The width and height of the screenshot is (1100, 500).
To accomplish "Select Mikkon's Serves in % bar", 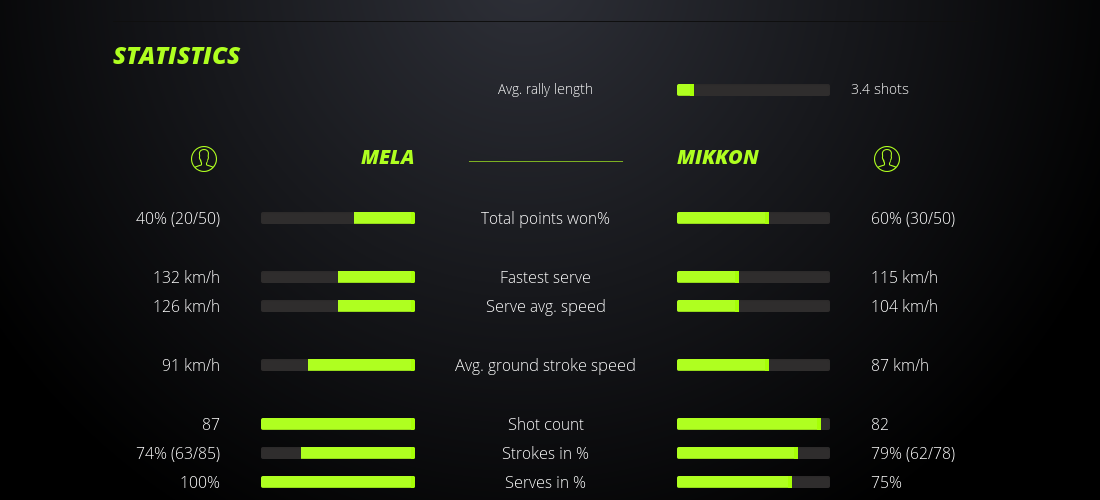I will 753,482.
